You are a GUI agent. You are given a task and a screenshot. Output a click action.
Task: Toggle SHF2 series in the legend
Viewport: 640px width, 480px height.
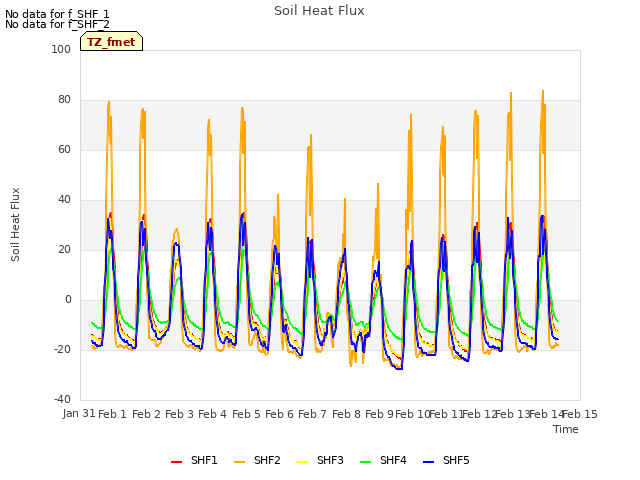[257, 460]
